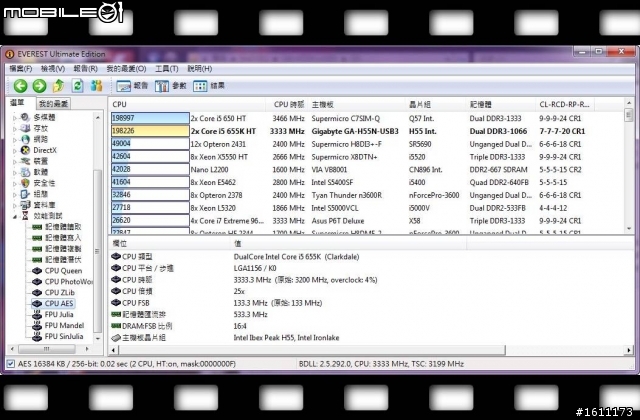Image resolution: width=640 pixels, height=420 pixels.
Task: Expand the DirectX tree node
Action: (15, 151)
